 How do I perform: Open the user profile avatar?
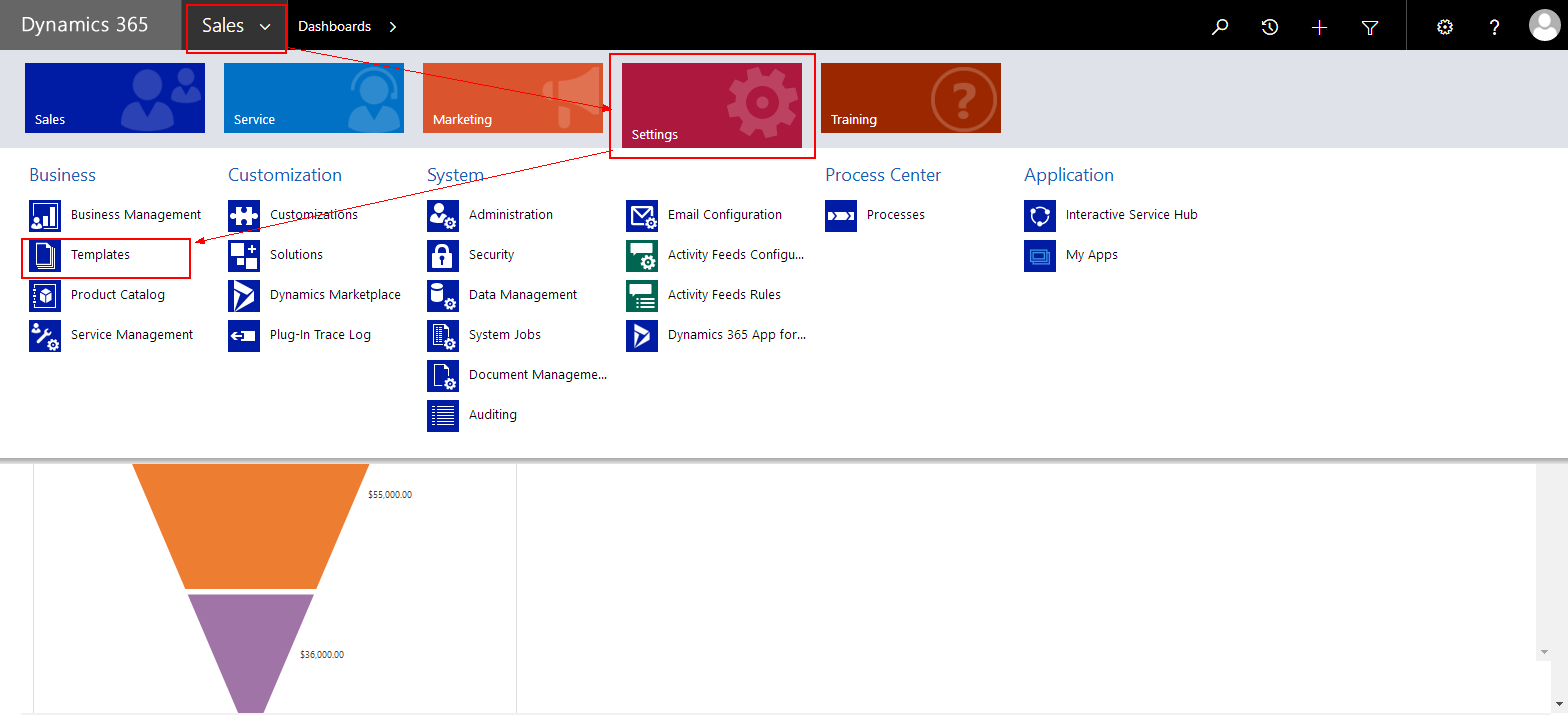pos(1544,26)
